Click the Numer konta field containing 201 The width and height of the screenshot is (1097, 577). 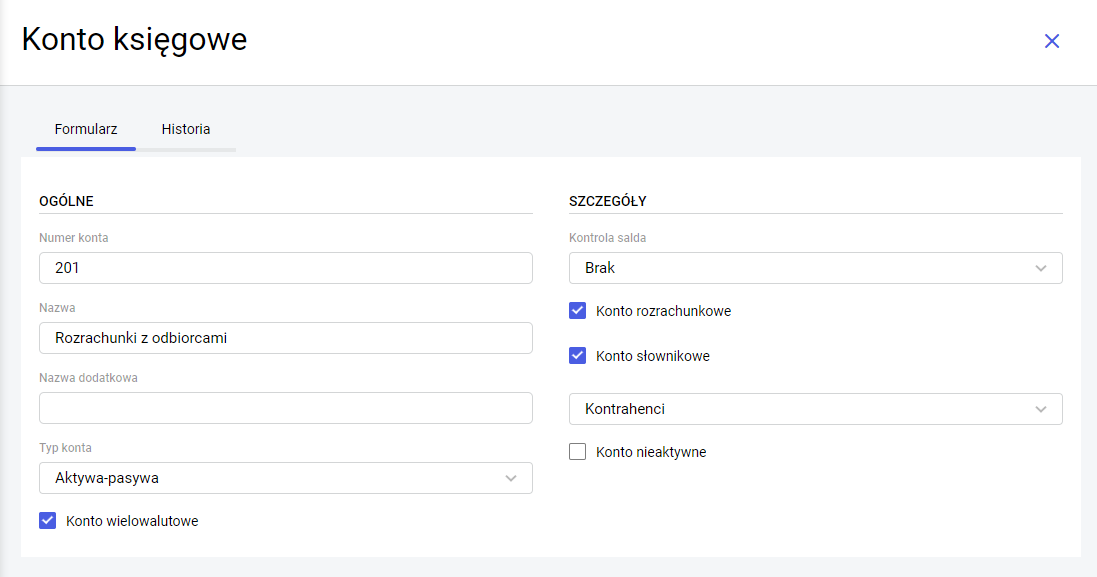[x=285, y=268]
